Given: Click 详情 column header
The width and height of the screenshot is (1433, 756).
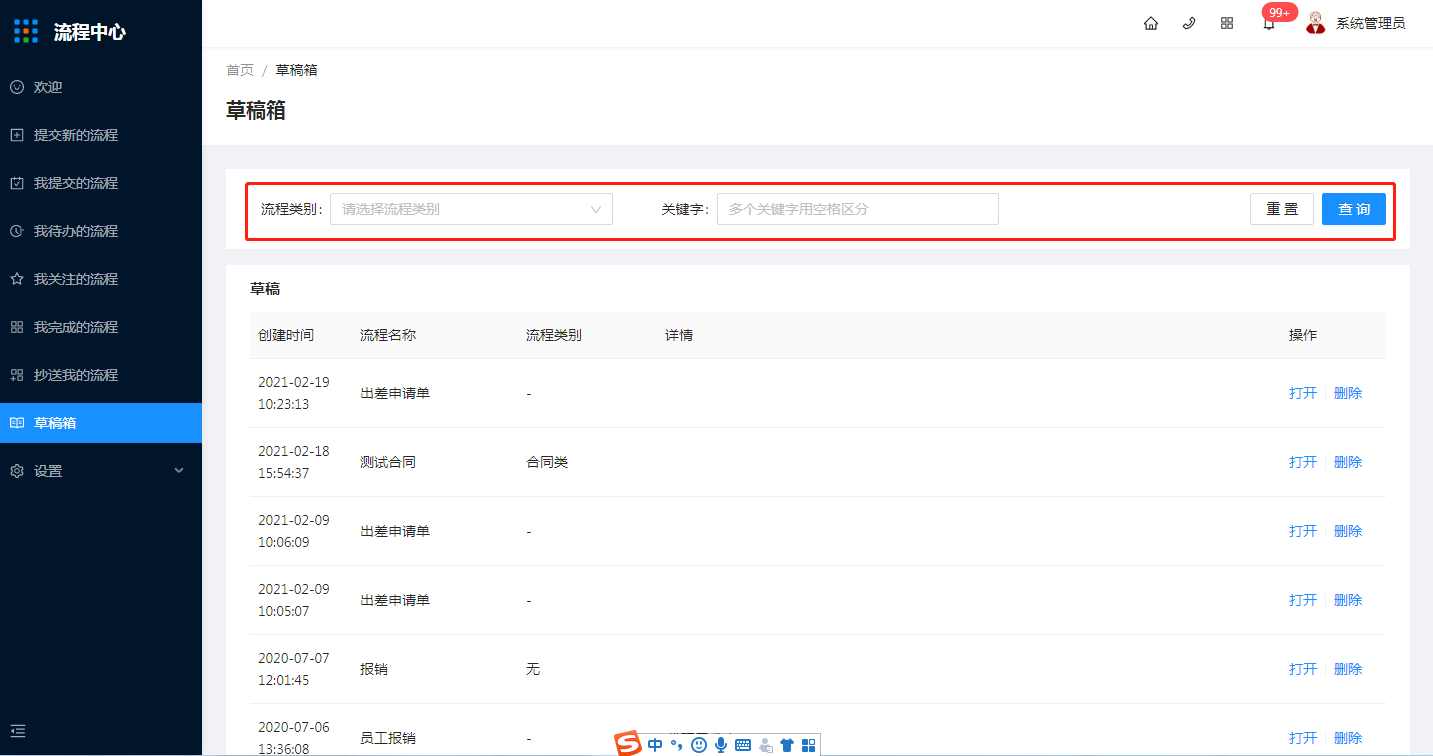Looking at the screenshot, I should point(679,335).
